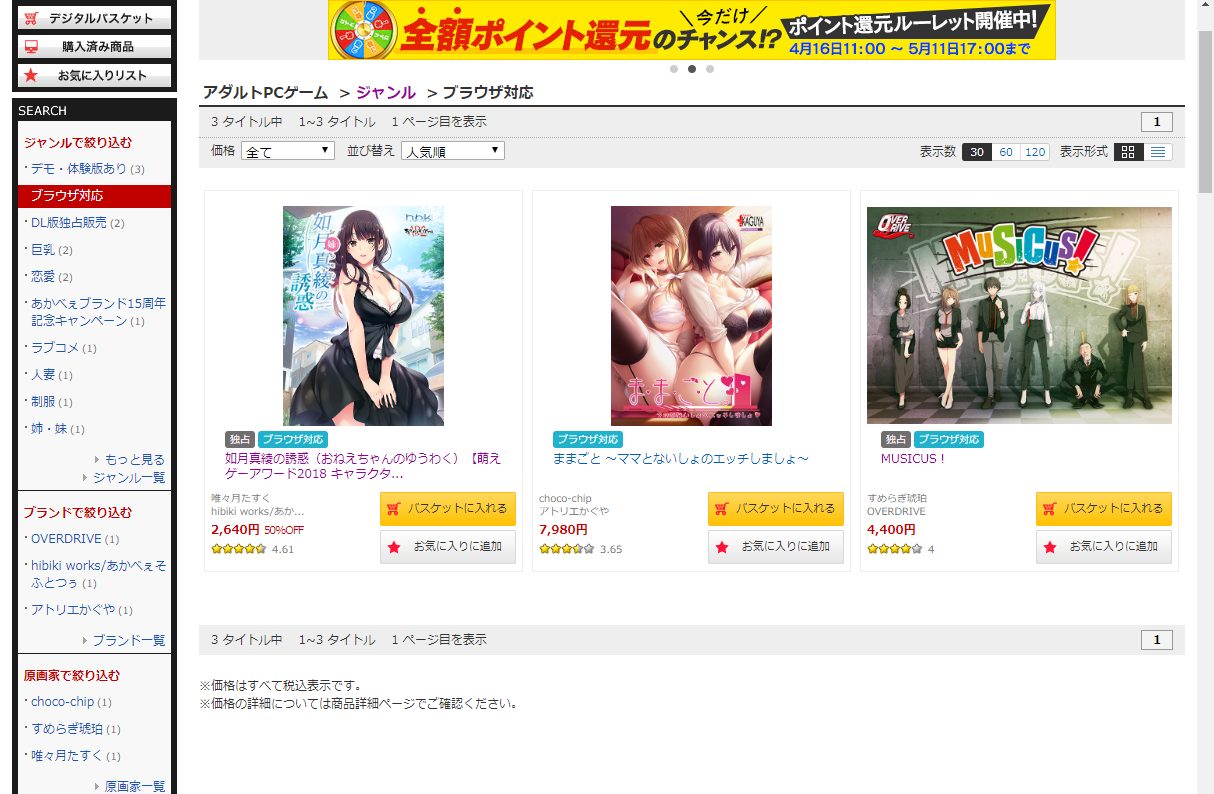The height and width of the screenshot is (794, 1214).
Task: Switch to list view display format
Action: [1158, 152]
